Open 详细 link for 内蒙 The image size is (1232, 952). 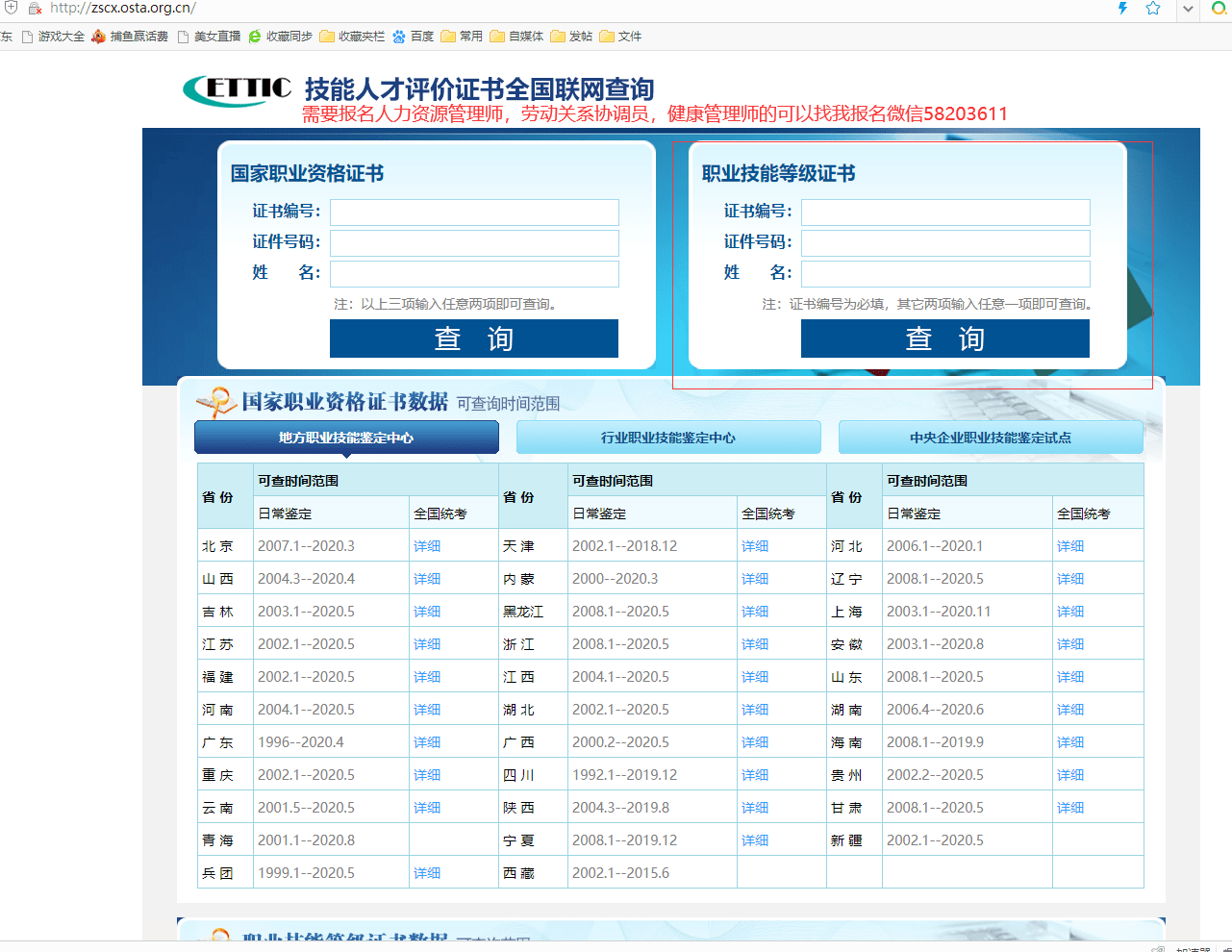point(755,579)
